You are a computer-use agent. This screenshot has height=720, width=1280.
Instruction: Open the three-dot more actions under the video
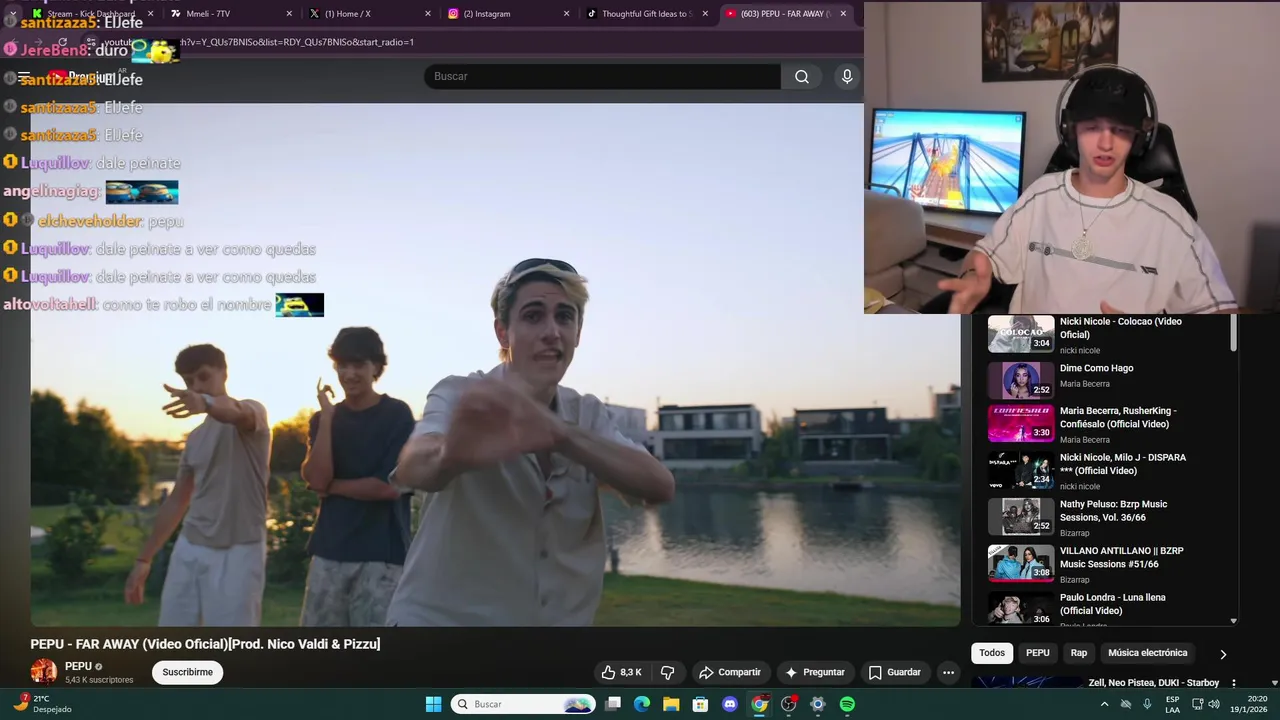pyautogui.click(x=948, y=672)
